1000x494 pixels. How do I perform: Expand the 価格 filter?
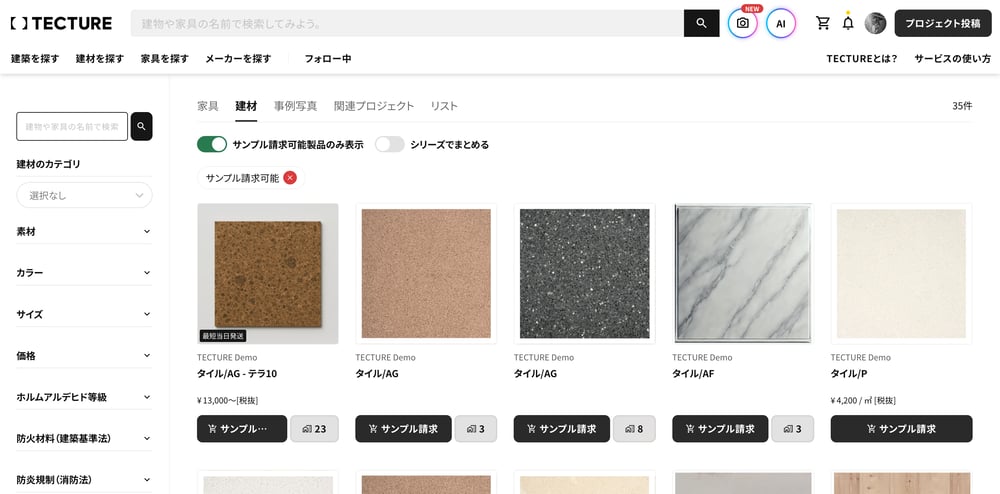[84, 356]
